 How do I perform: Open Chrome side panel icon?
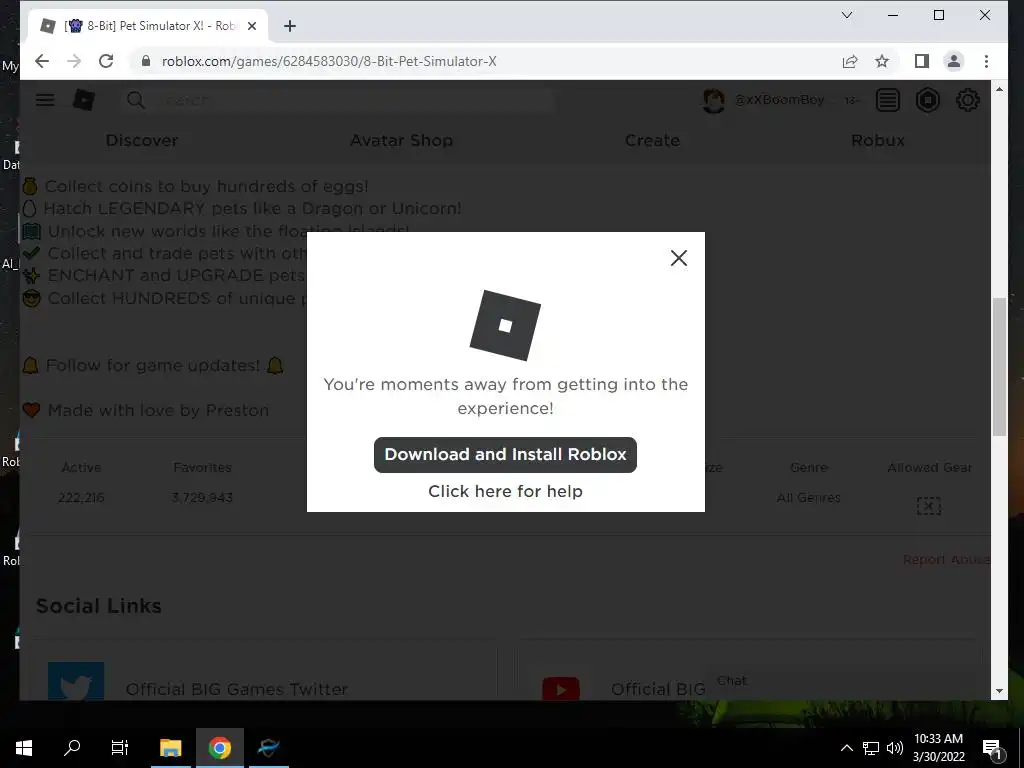point(921,61)
